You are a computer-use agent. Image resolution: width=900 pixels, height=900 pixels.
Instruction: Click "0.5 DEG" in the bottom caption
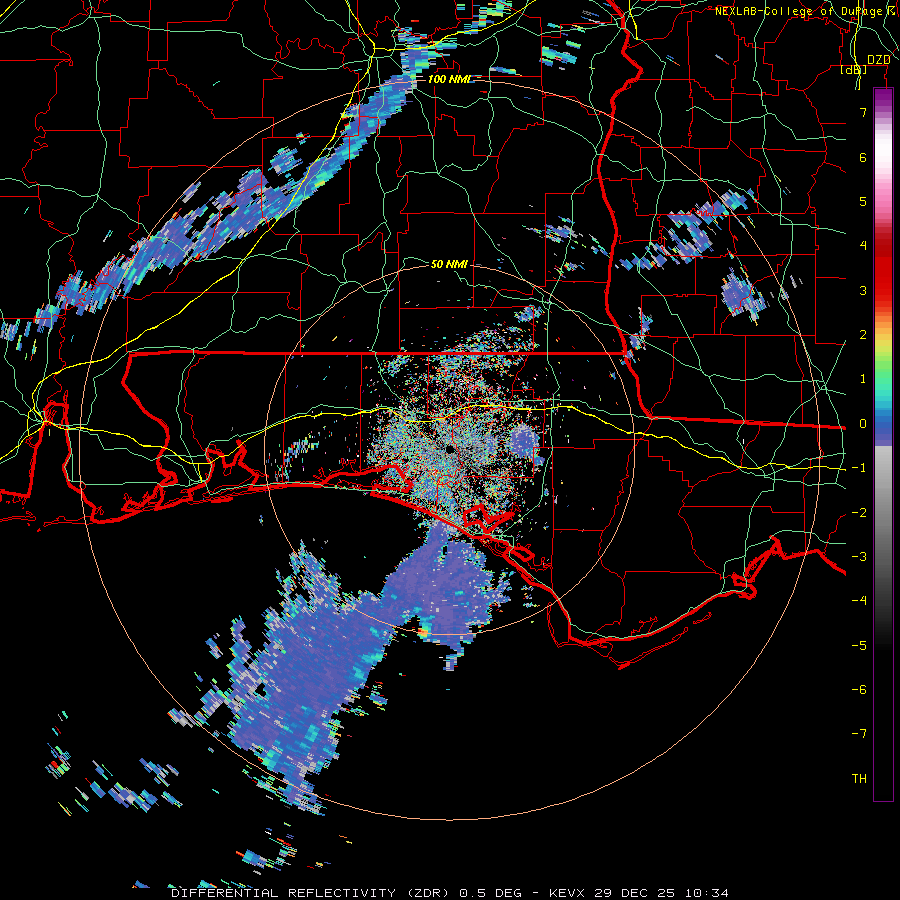[491, 893]
